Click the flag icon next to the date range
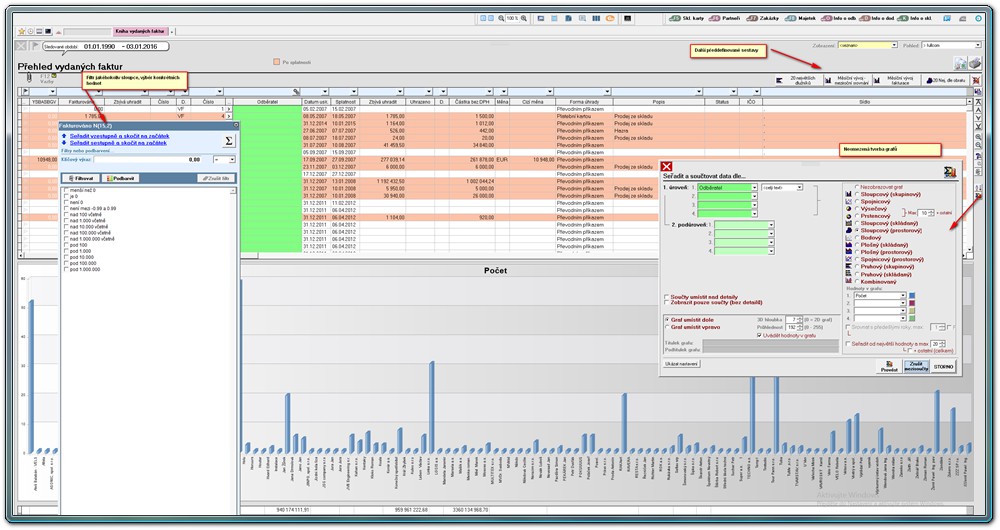Viewport: 1000px width, 530px height. tap(35, 46)
